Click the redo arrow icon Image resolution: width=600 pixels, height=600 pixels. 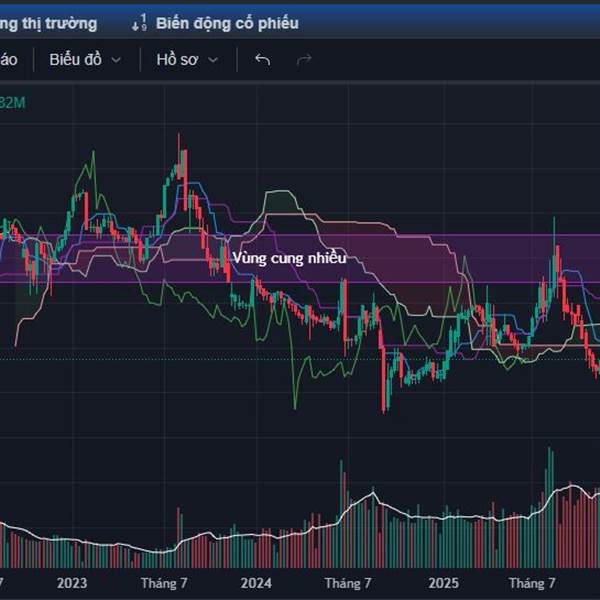point(304,59)
